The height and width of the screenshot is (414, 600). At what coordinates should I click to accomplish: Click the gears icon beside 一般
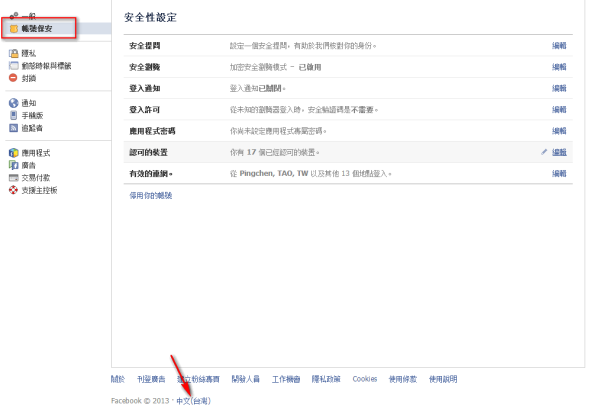pyautogui.click(x=14, y=16)
